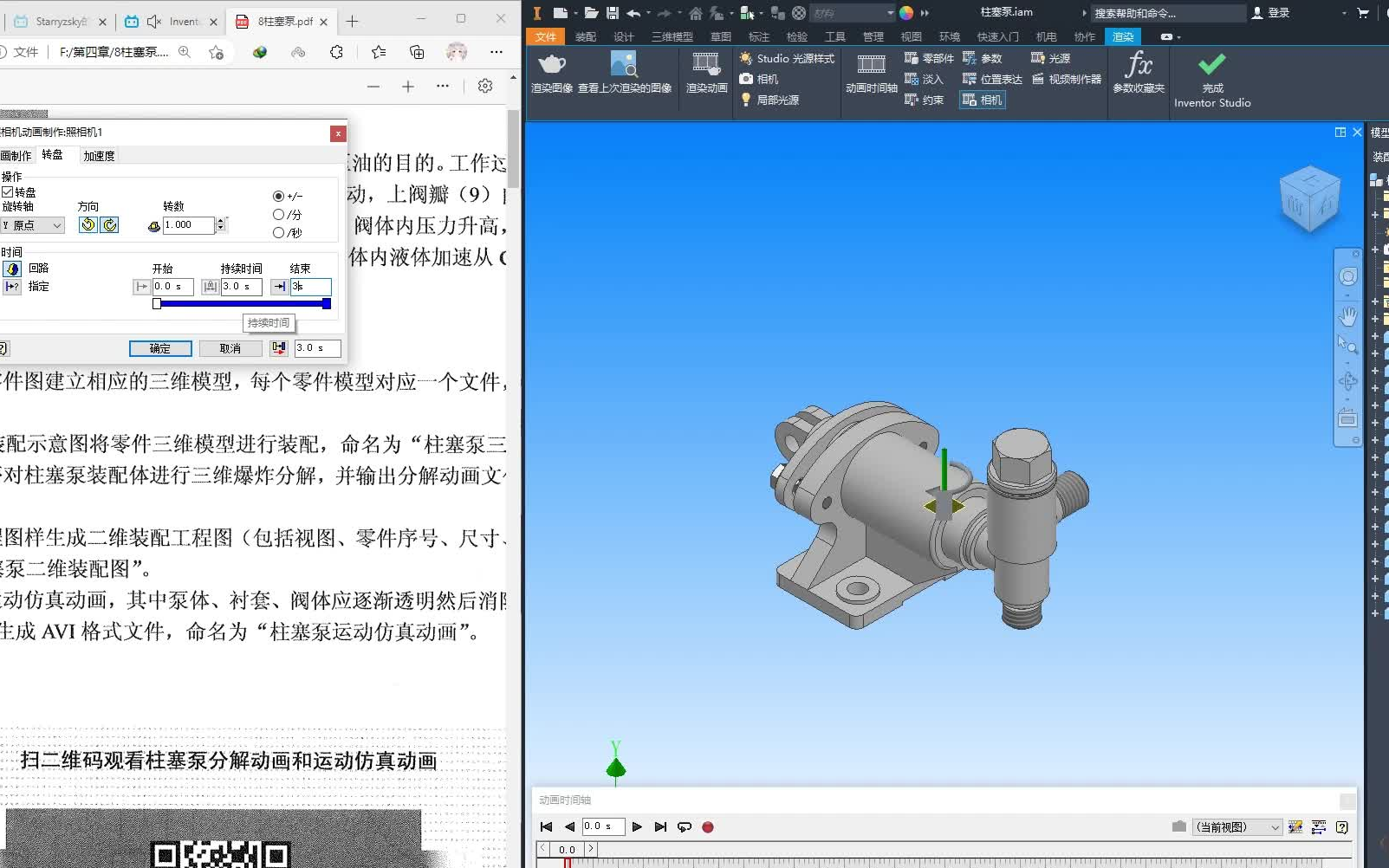Open the File (文件) menu tab
Screen dimensions: 1389x868
tap(546, 36)
